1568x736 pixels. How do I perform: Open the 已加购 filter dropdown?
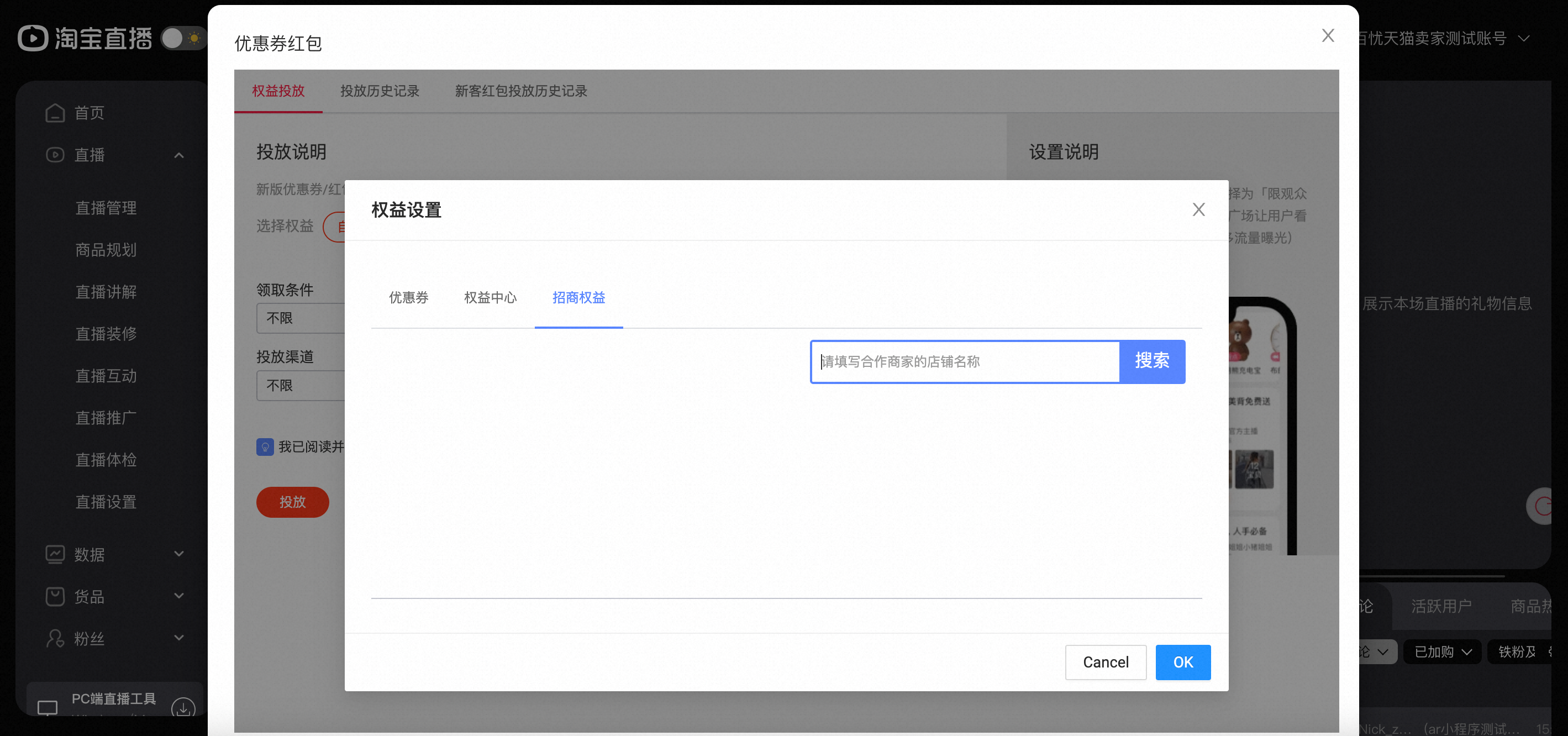(x=1442, y=652)
